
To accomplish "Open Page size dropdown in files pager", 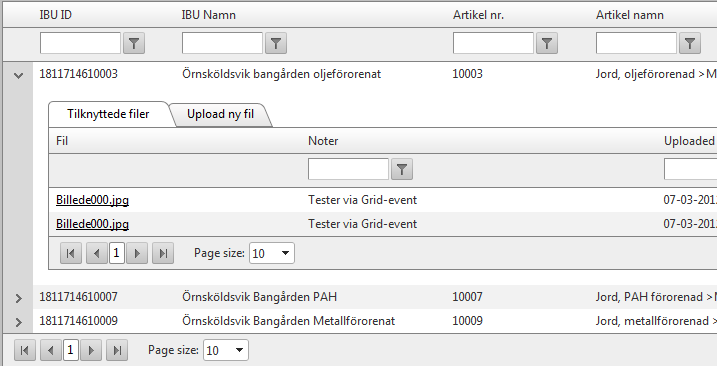I will coord(285,253).
